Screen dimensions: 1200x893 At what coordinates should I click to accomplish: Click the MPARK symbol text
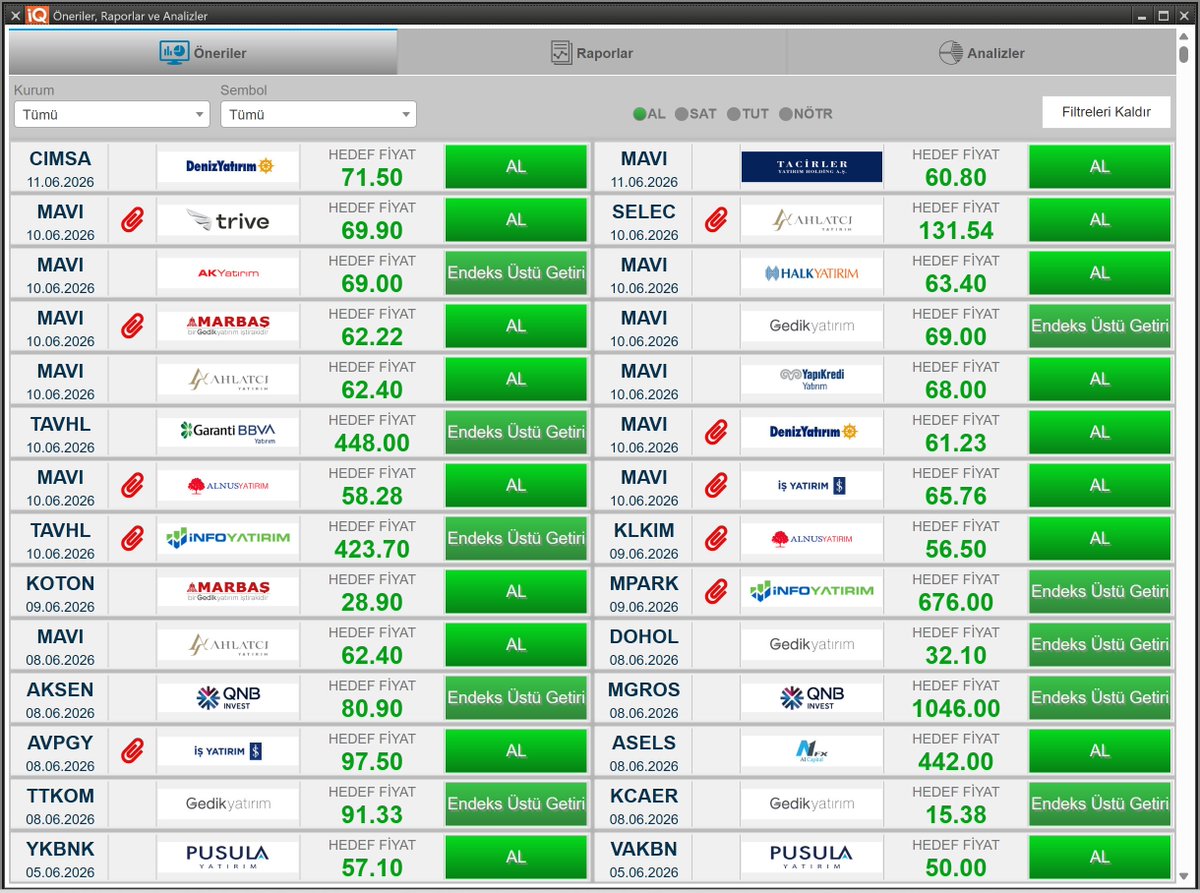coord(644,582)
